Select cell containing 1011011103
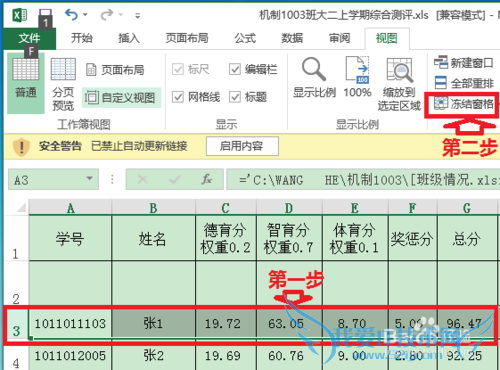Viewport: 500px width, 370px height. coord(70,323)
